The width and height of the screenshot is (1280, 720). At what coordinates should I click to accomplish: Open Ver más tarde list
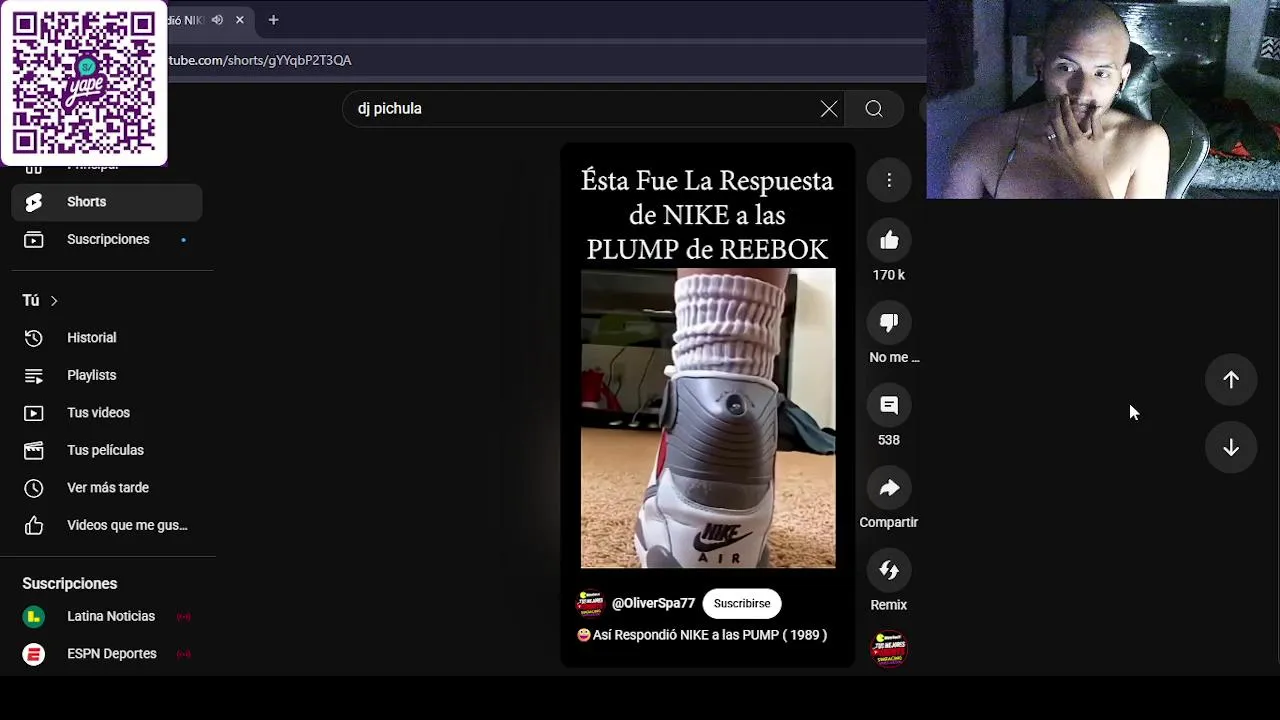pos(107,488)
